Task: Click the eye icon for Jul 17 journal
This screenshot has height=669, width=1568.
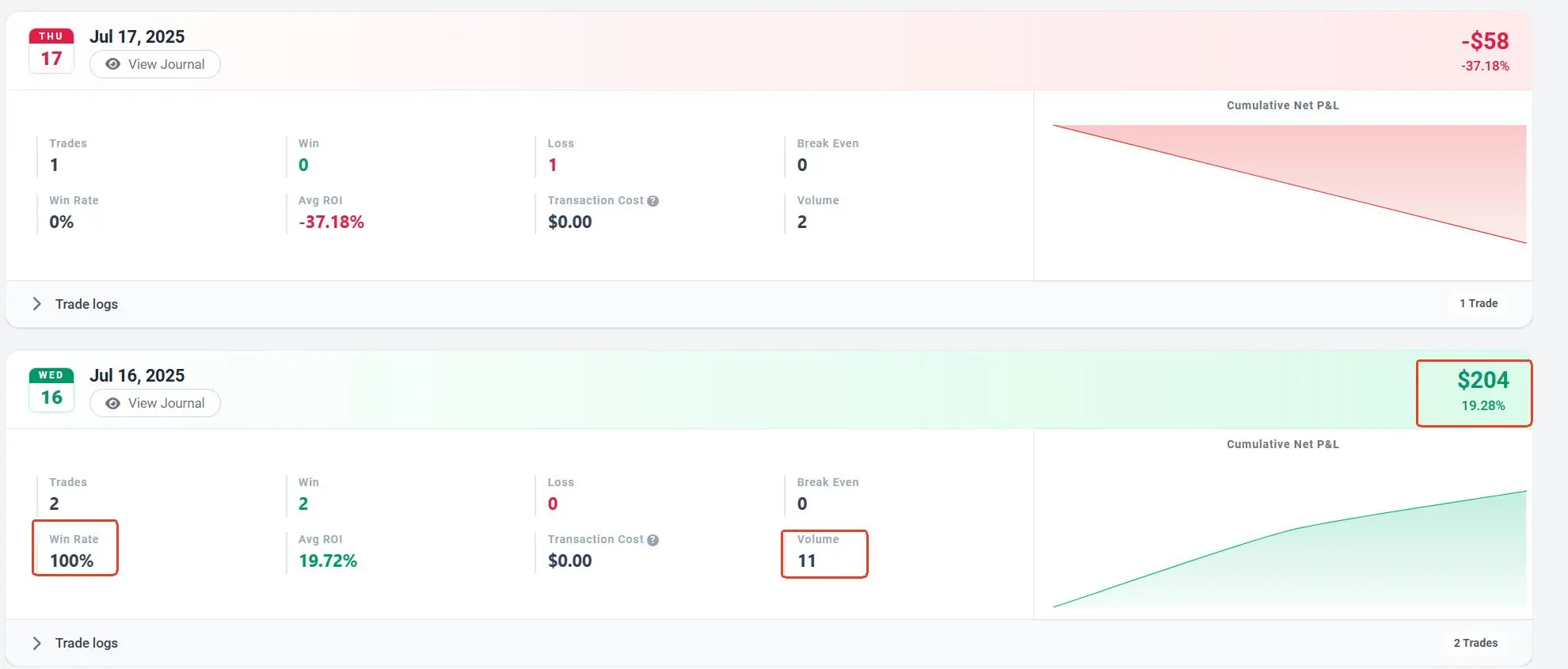Action: (113, 64)
